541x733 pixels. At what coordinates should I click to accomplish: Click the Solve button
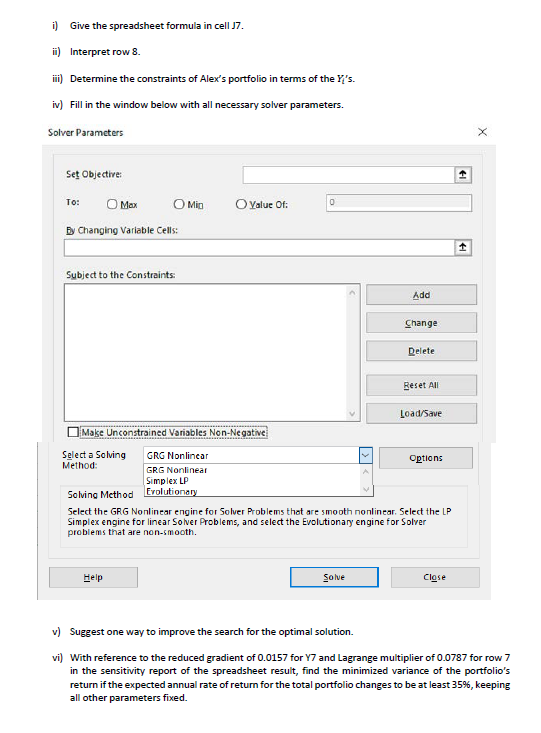(334, 577)
